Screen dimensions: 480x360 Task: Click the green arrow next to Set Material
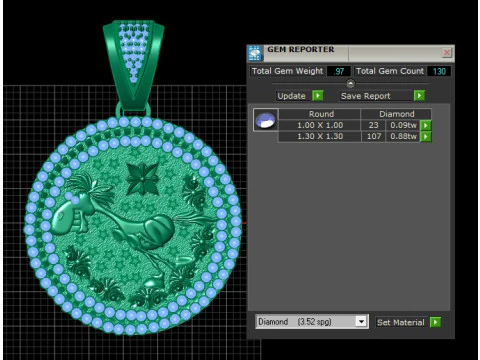[x=435, y=322]
